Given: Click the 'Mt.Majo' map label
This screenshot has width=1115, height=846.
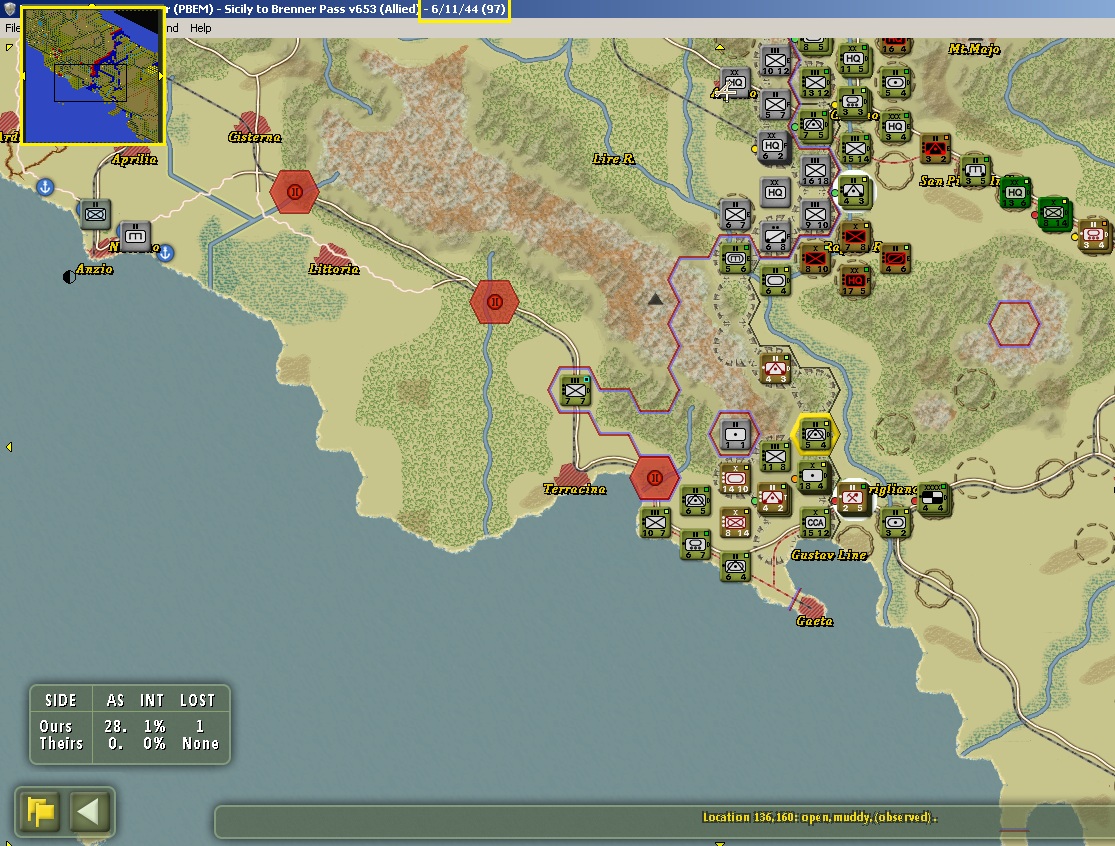Looking at the screenshot, I should click(974, 48).
